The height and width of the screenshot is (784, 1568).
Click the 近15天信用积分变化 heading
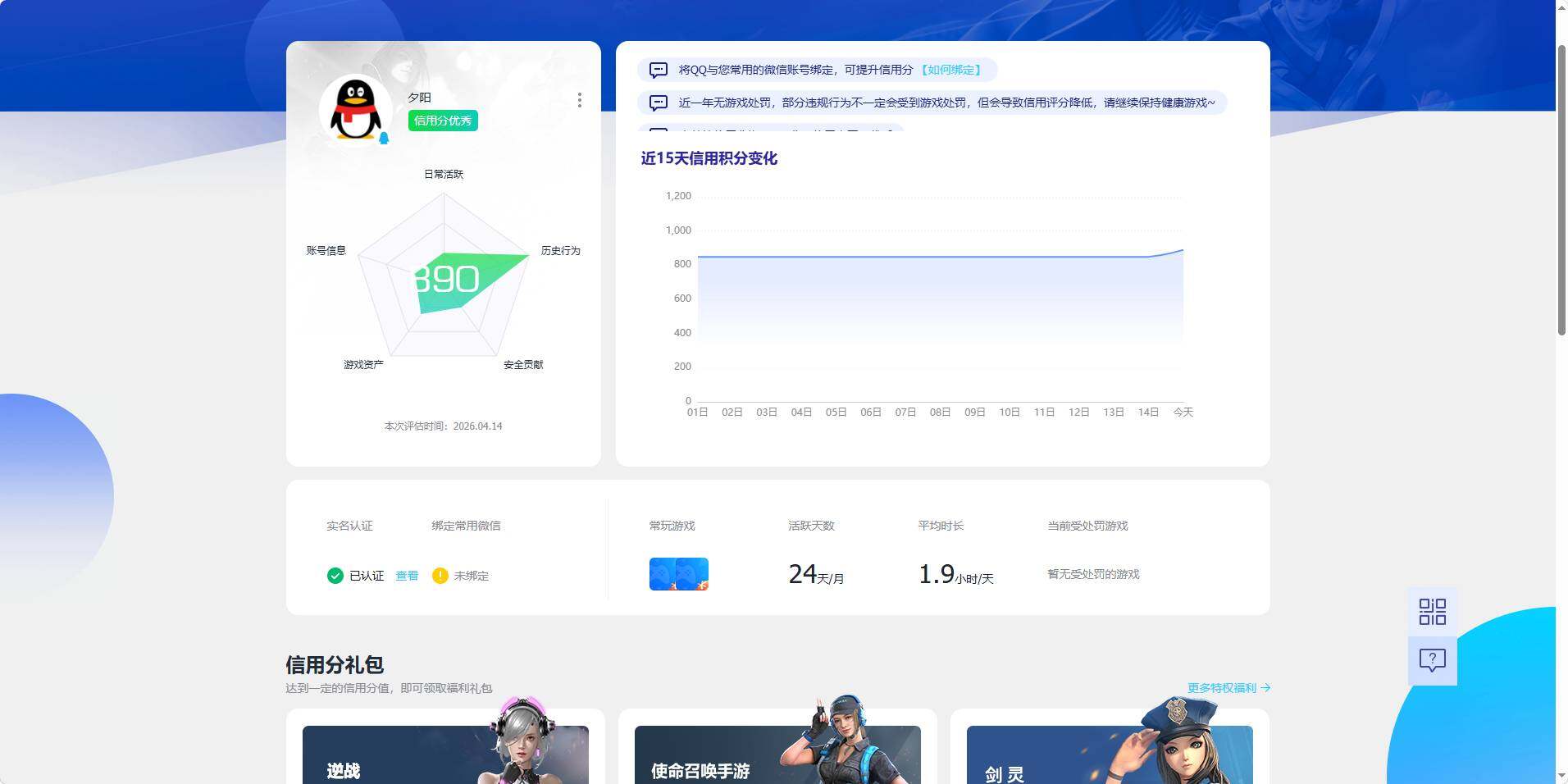(709, 158)
